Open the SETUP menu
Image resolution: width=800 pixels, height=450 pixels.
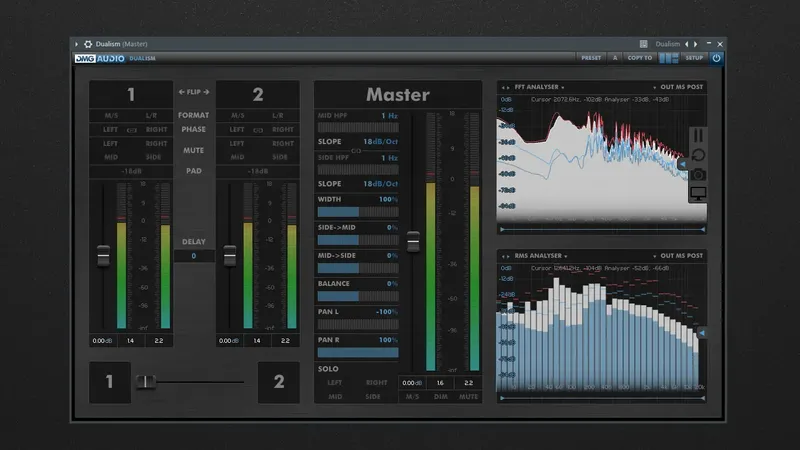tap(694, 58)
